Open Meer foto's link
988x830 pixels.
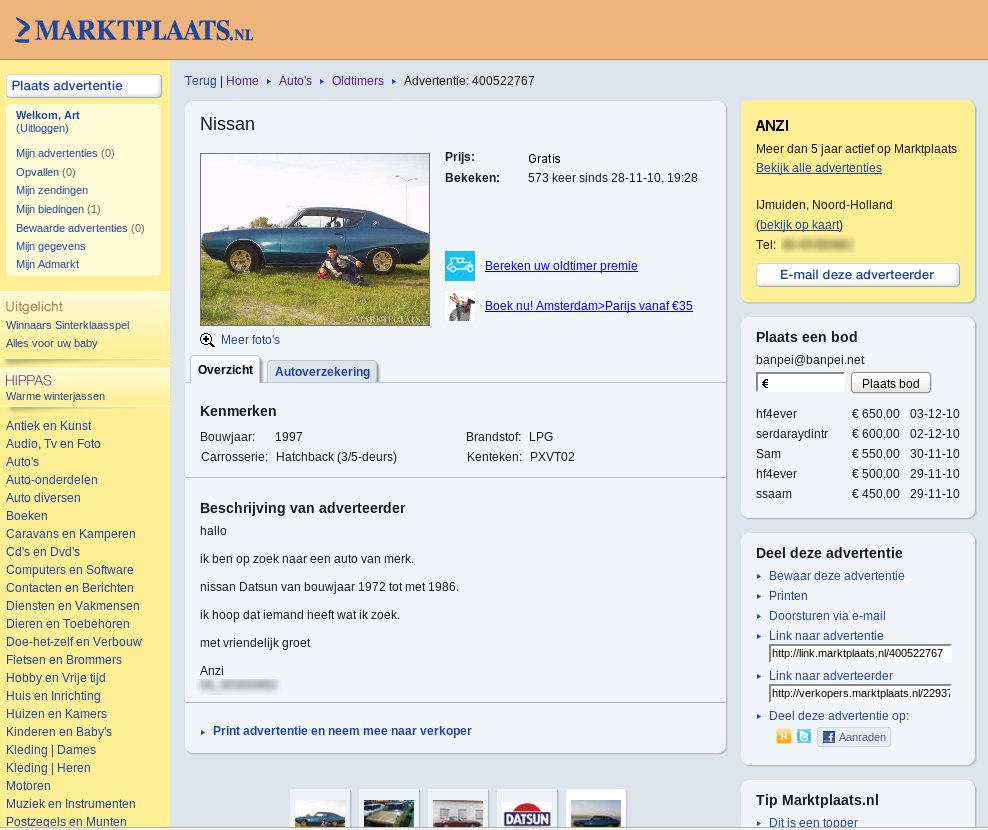(250, 340)
